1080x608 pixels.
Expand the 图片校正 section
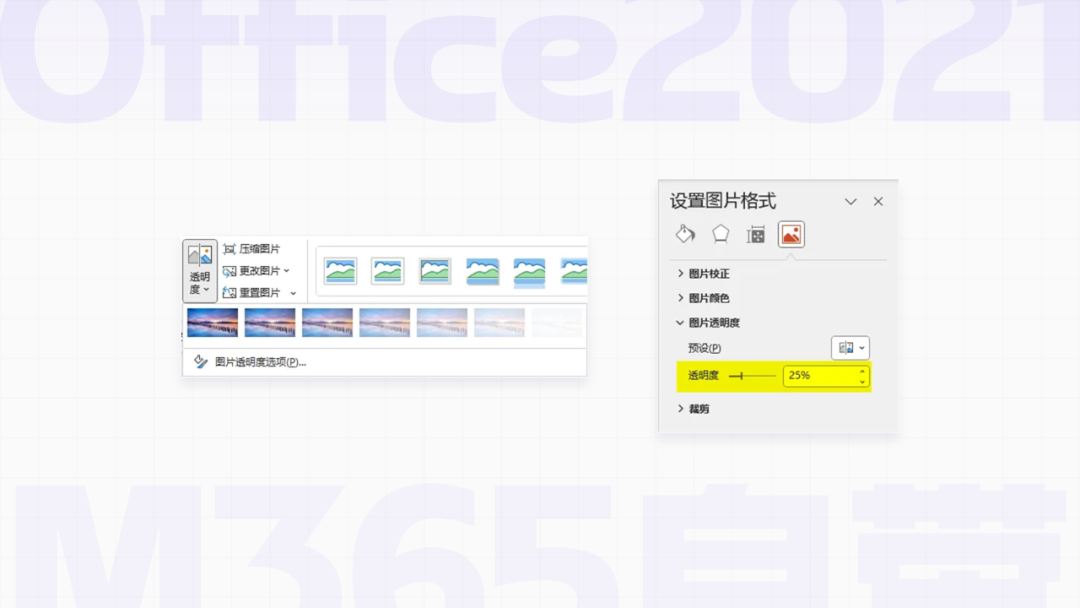pyautogui.click(x=681, y=274)
